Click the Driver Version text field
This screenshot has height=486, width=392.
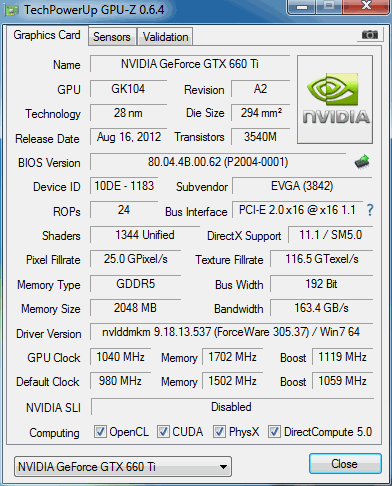pyautogui.click(x=231, y=332)
